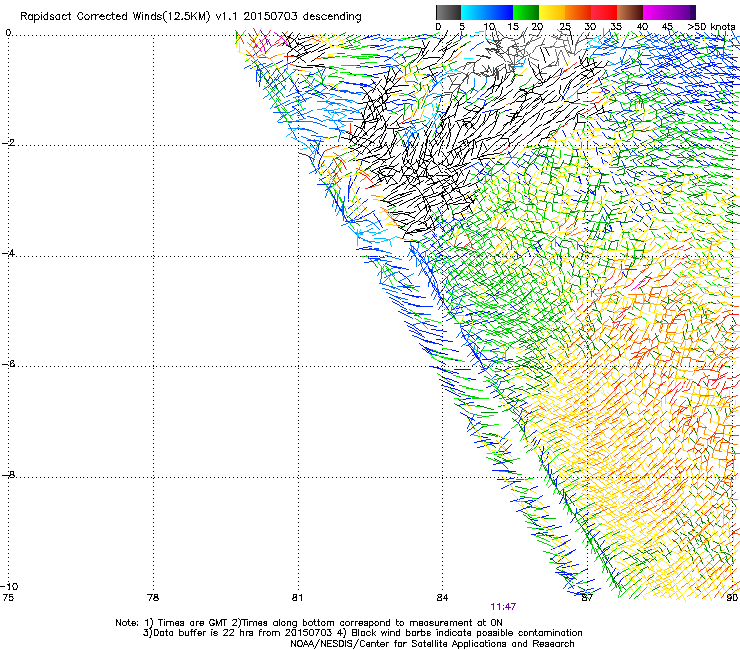Click the purple '11:47' time label

503,607
